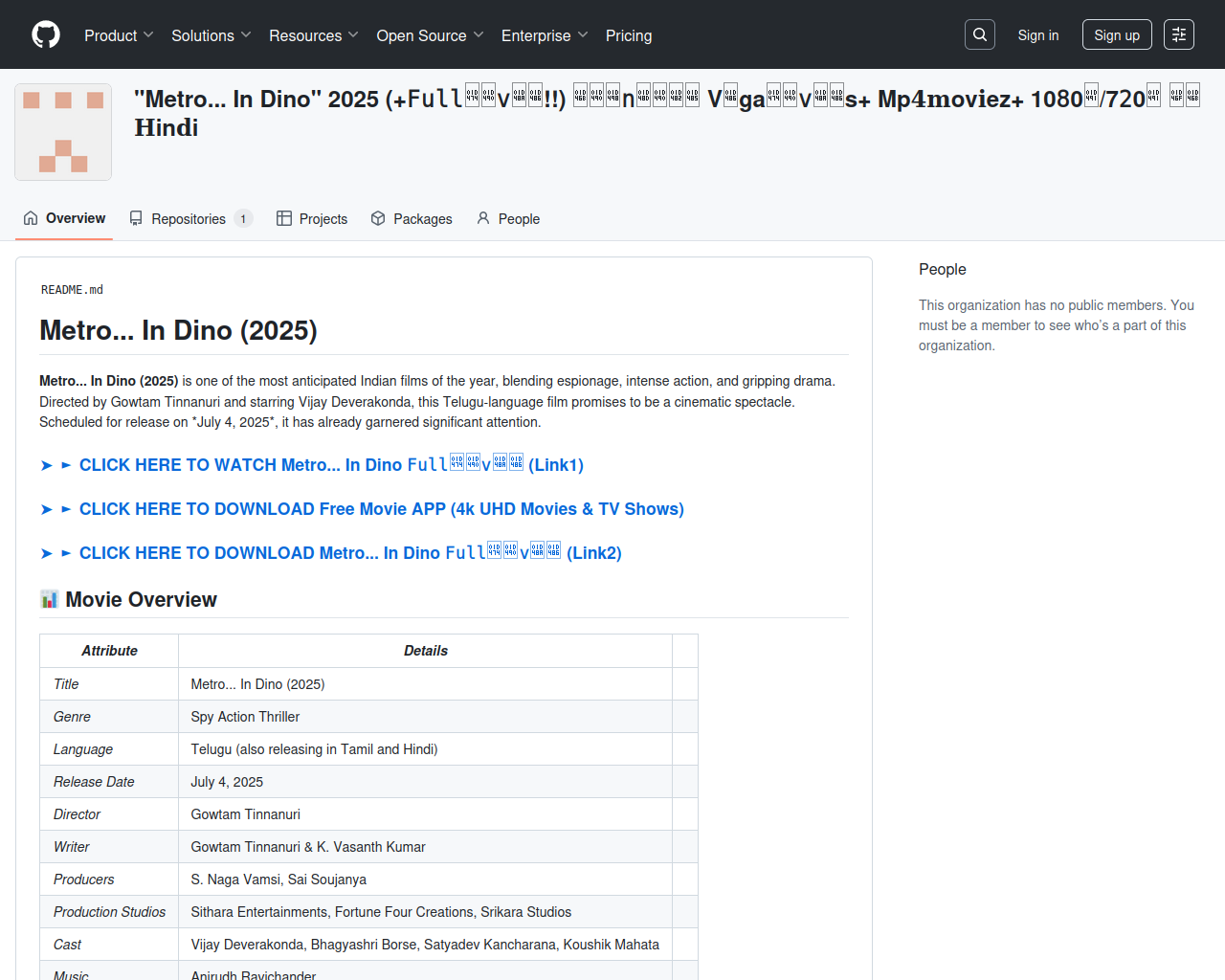The image size is (1225, 980).
Task: Expand the Product menu
Action: coord(119,35)
